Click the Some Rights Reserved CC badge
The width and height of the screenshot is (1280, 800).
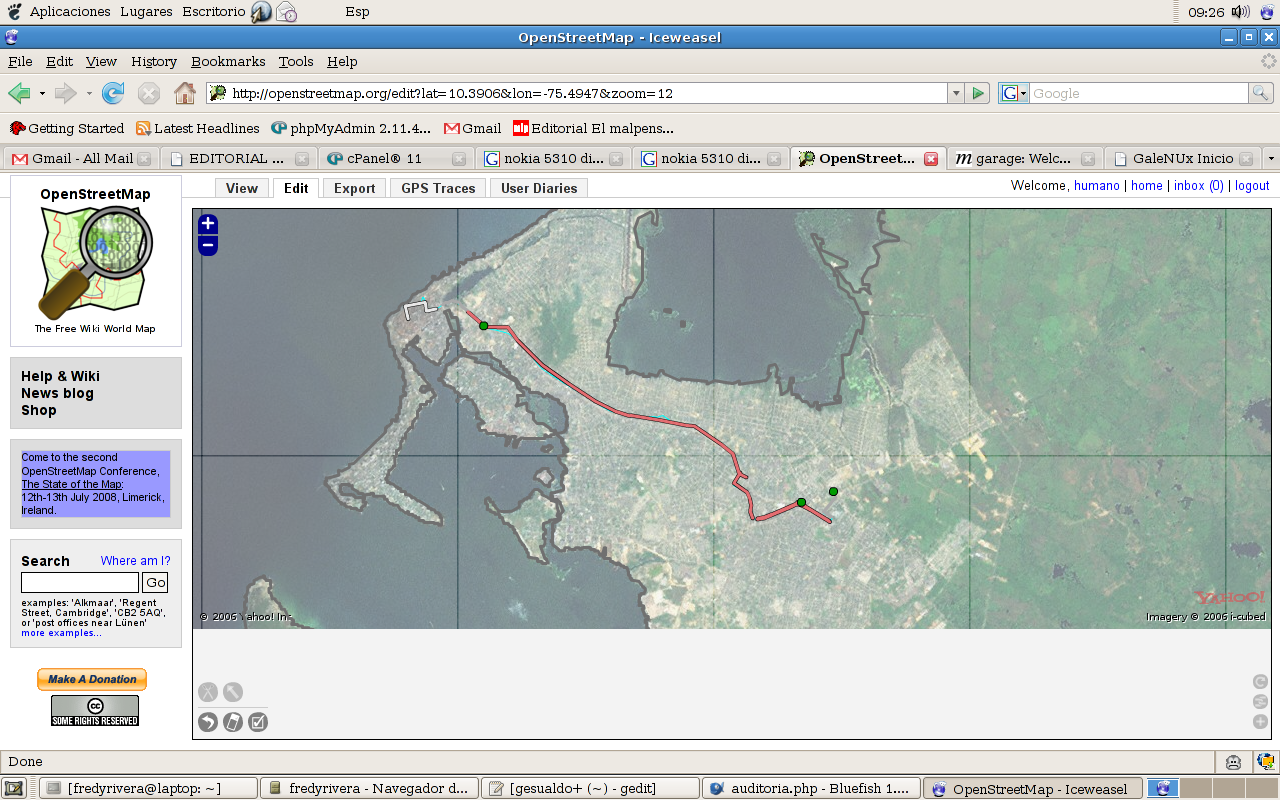click(x=95, y=710)
